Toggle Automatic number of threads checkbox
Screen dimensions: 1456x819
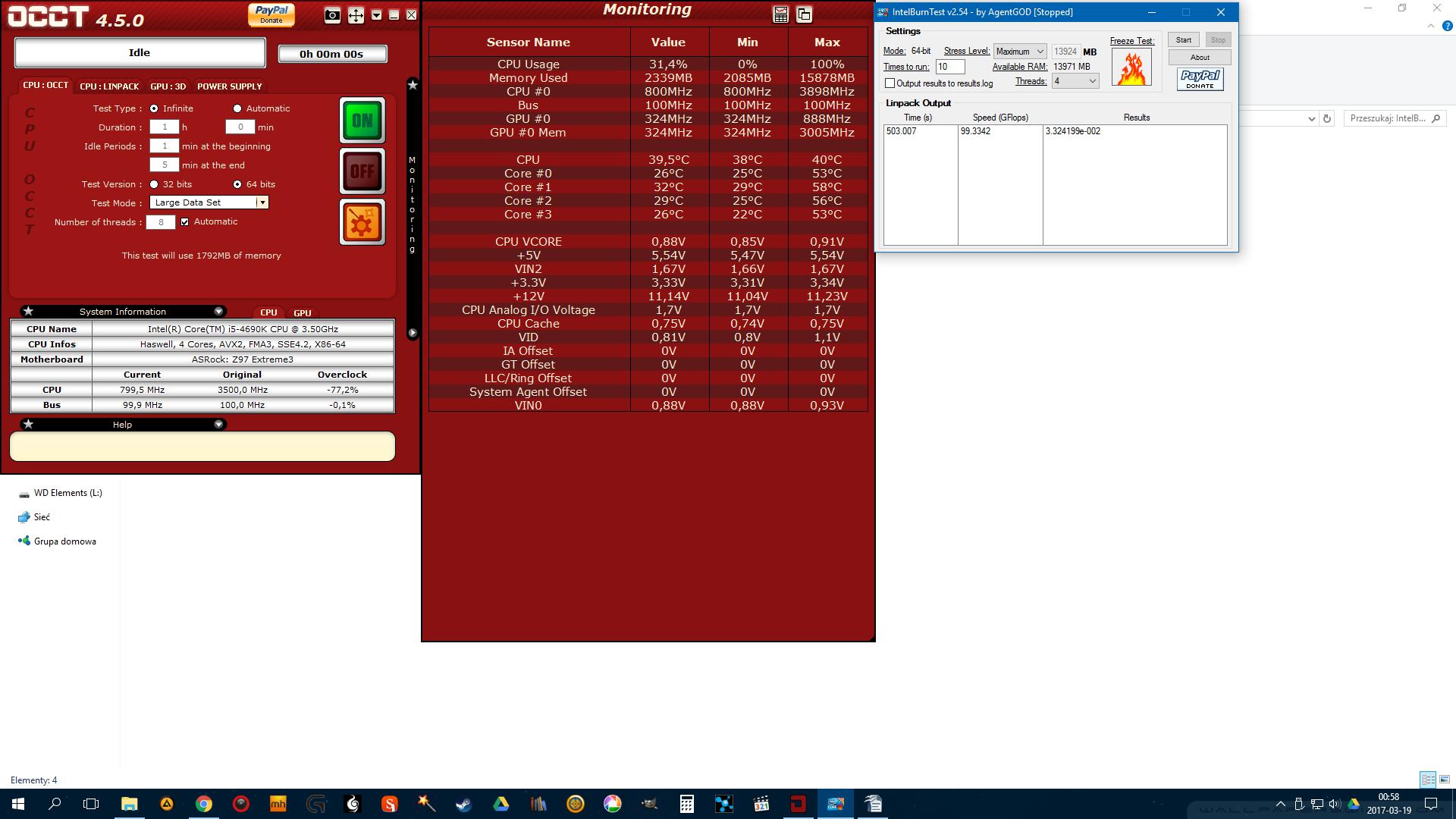(x=184, y=222)
